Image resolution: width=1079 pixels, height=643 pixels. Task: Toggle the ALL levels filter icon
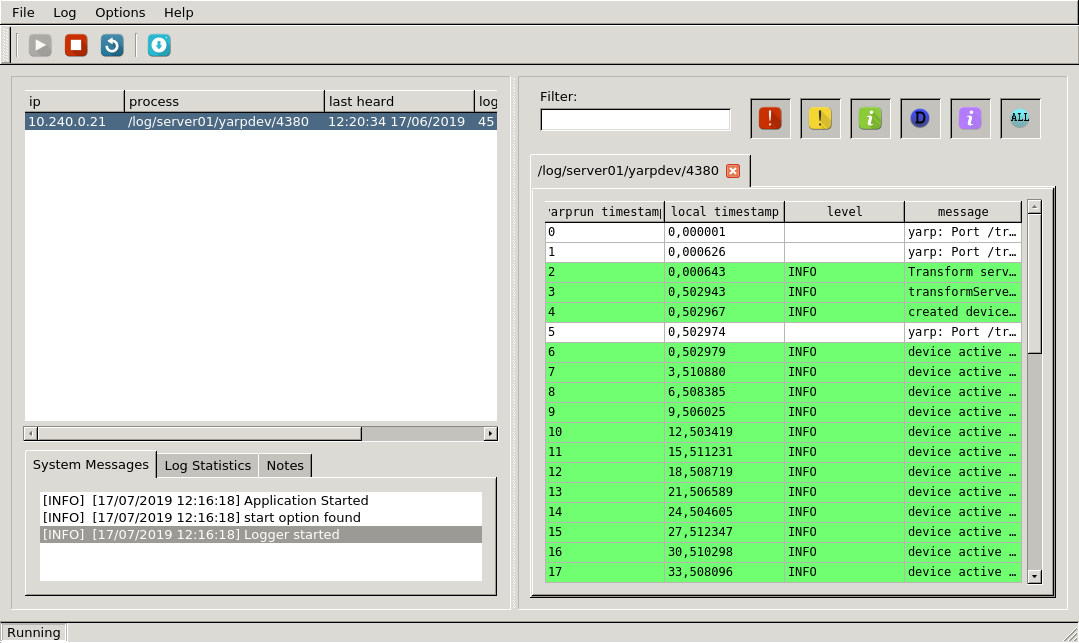coord(1021,118)
